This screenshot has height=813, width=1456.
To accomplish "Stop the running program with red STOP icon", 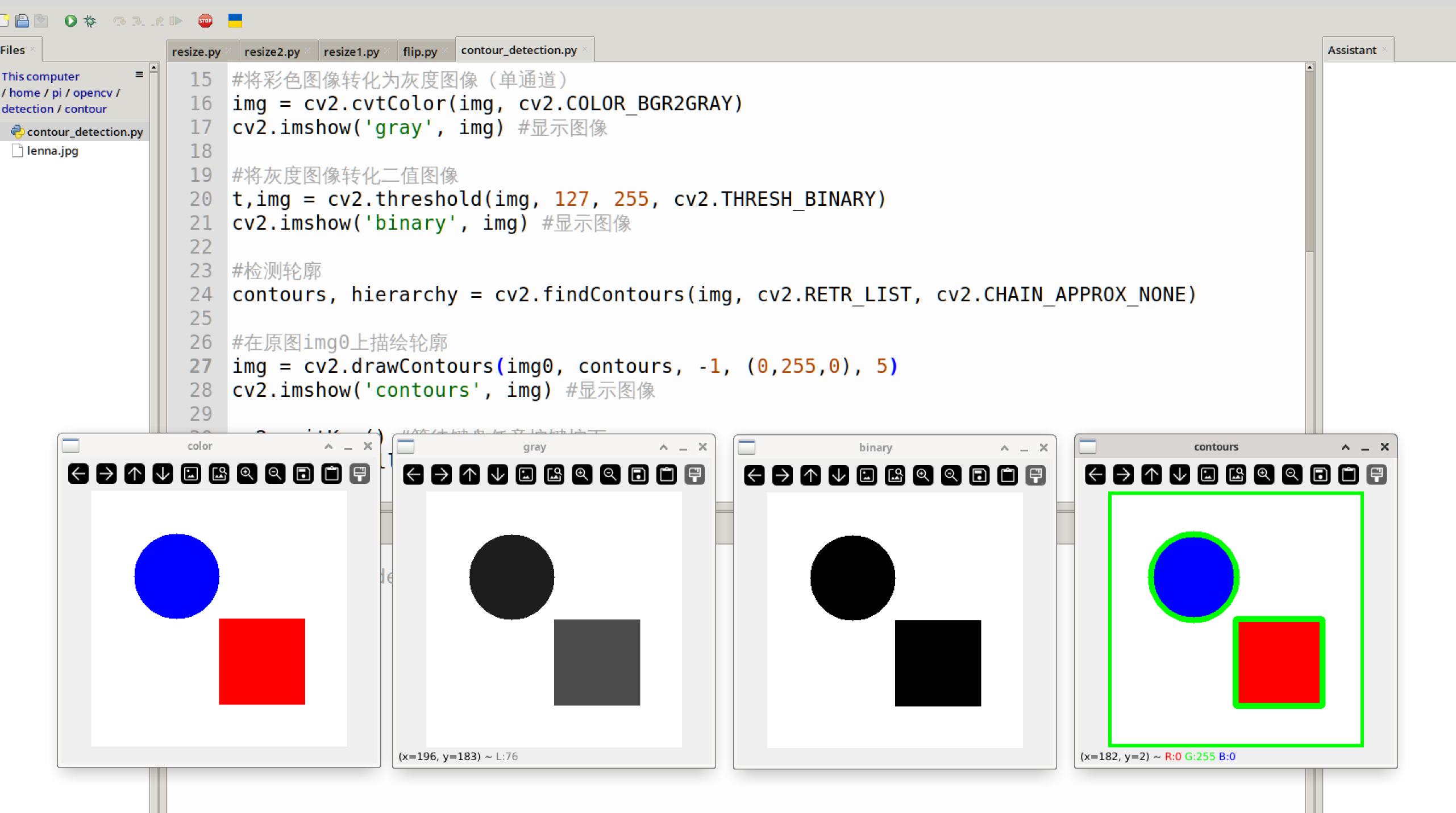I will coord(205,21).
